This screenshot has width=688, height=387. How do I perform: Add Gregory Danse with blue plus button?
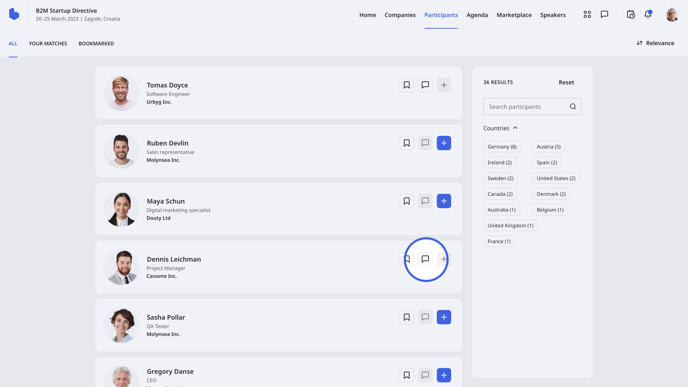444,375
